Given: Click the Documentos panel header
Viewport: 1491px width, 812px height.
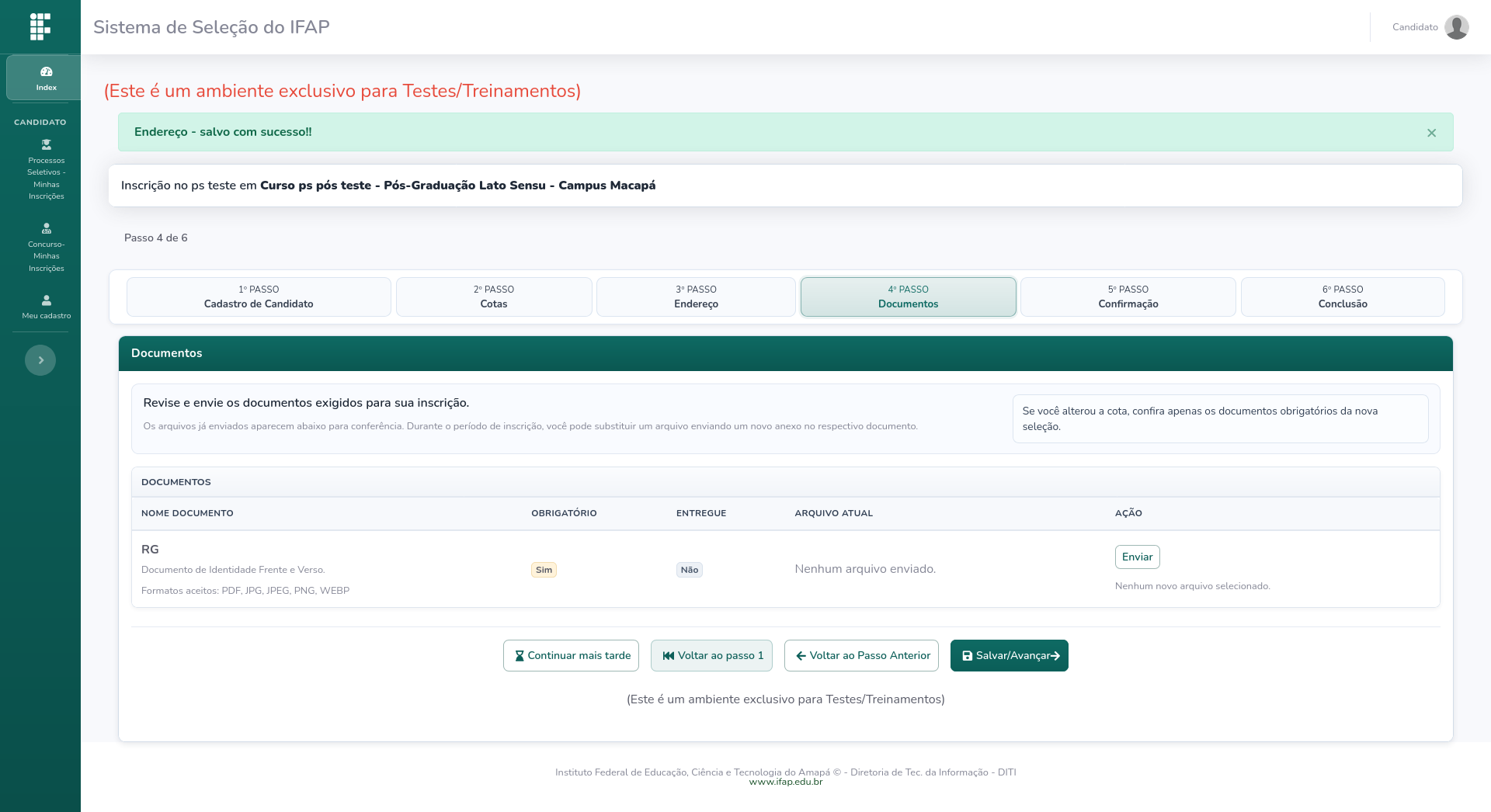Looking at the screenshot, I should click(x=785, y=353).
